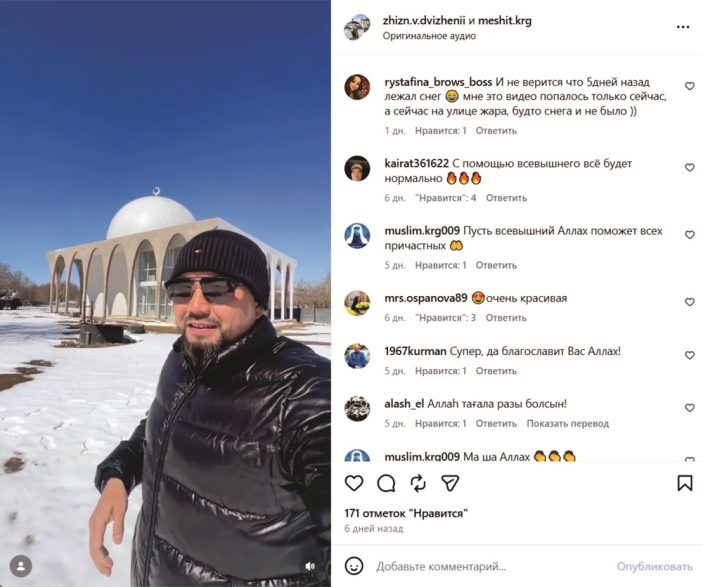Like kairat361622 comment heart
703x587 pixels.
690,167
